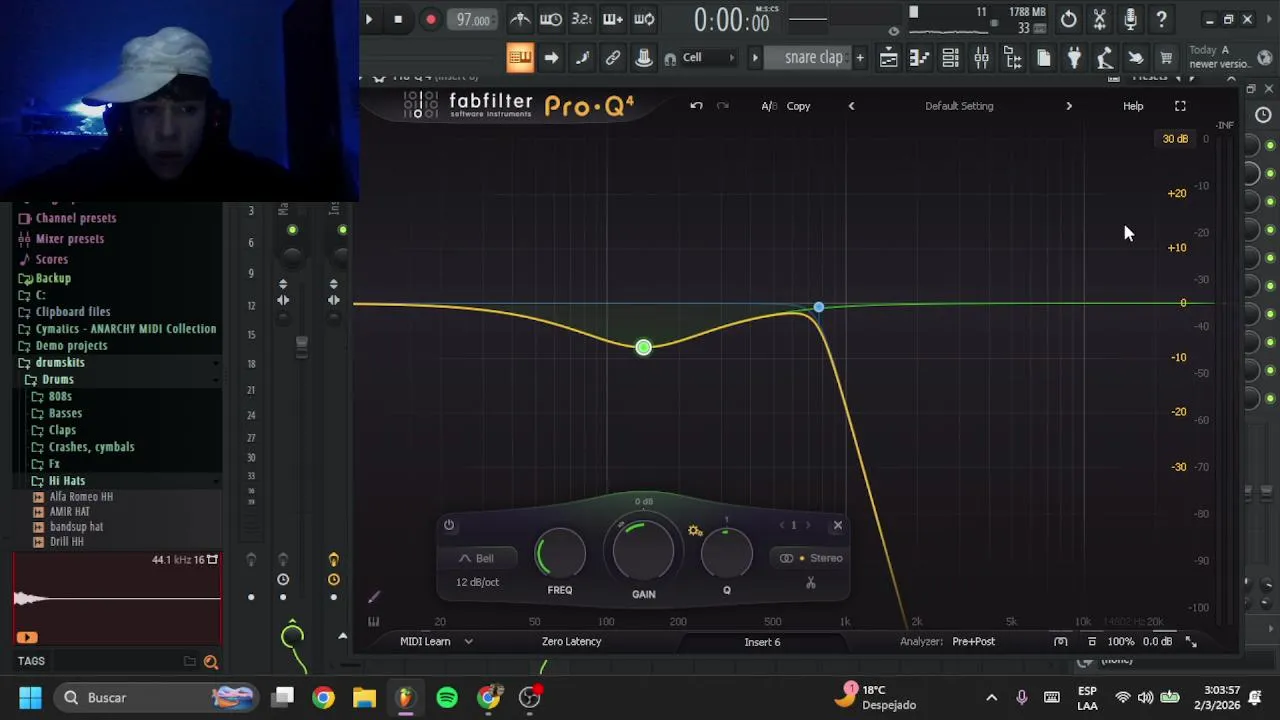Open the 30 dB display range dropdown
This screenshot has width=1280, height=720.
pyautogui.click(x=1175, y=139)
